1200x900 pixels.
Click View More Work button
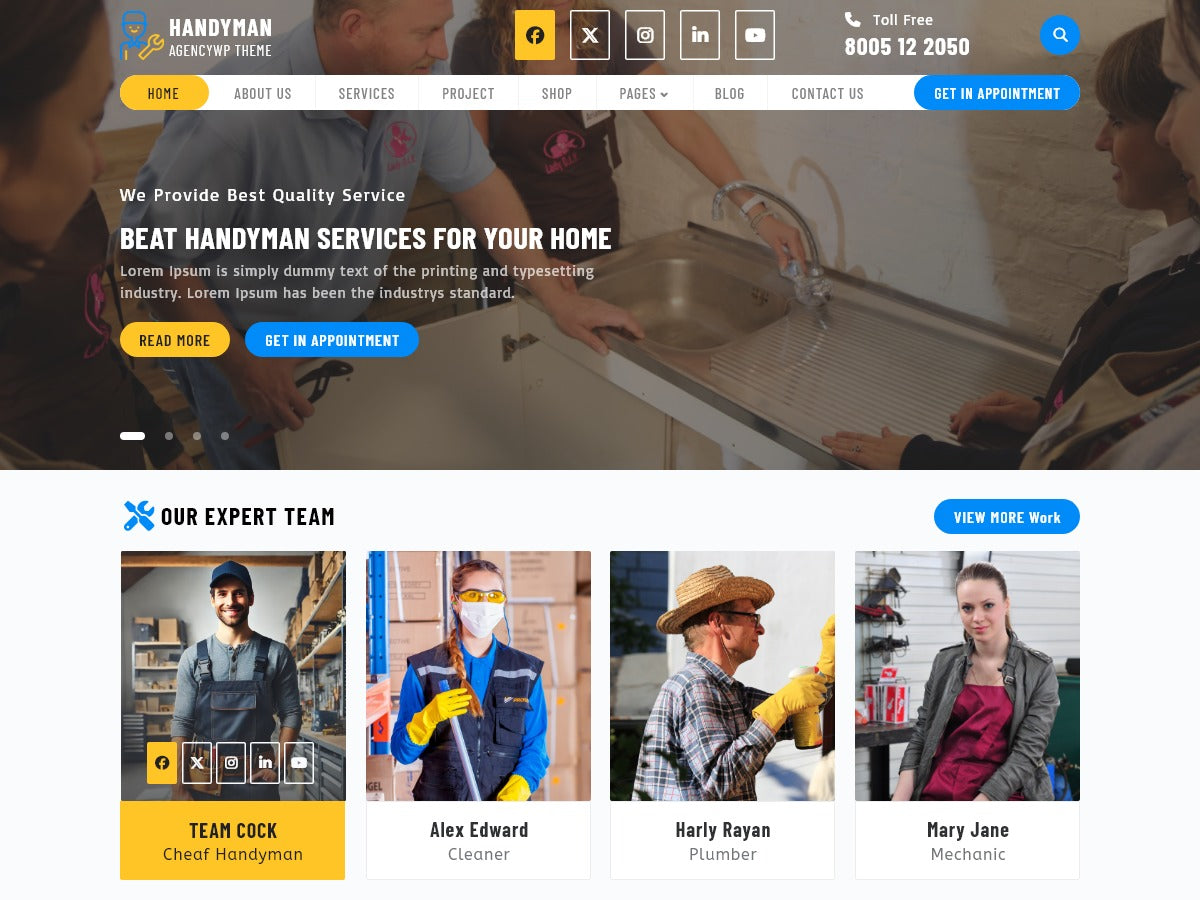pos(1007,517)
